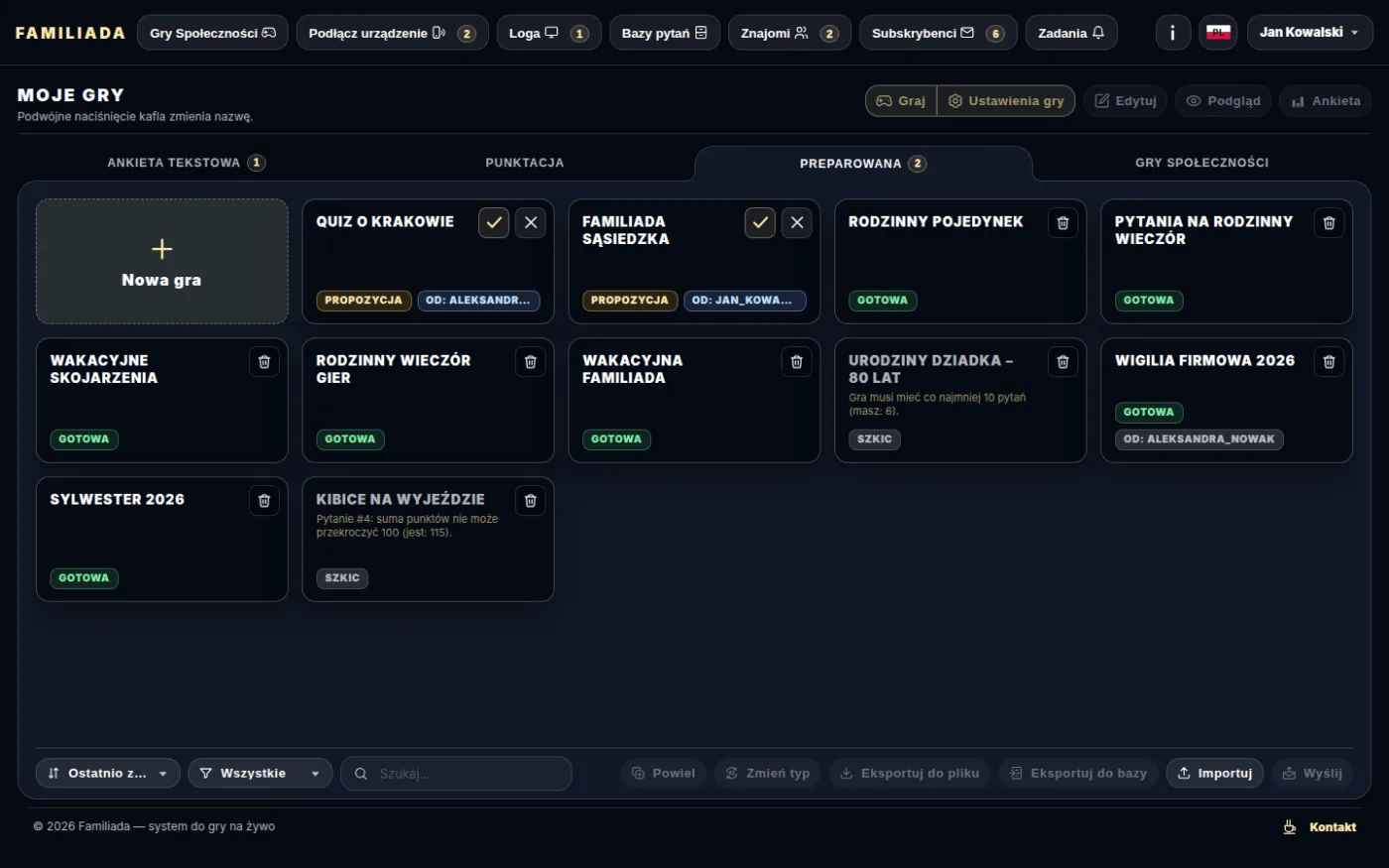The height and width of the screenshot is (868, 1389).
Task: Click the Graj button
Action: [902, 101]
